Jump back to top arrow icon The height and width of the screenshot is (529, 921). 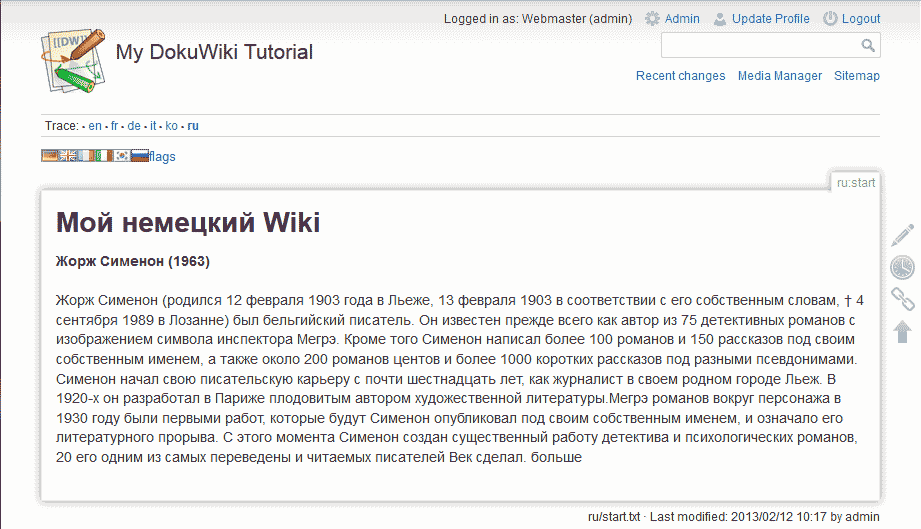pos(903,332)
